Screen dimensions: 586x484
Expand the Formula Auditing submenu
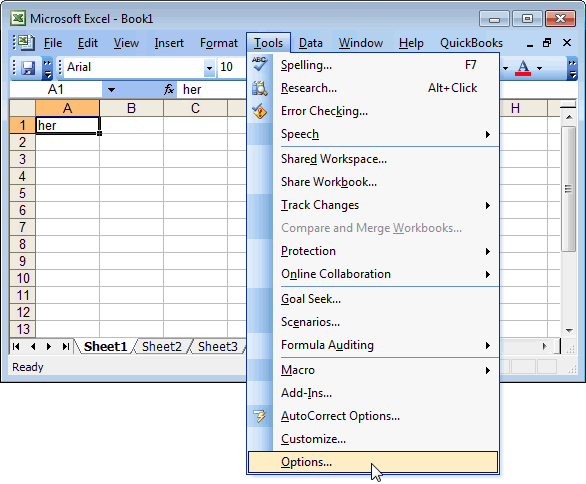tap(487, 345)
